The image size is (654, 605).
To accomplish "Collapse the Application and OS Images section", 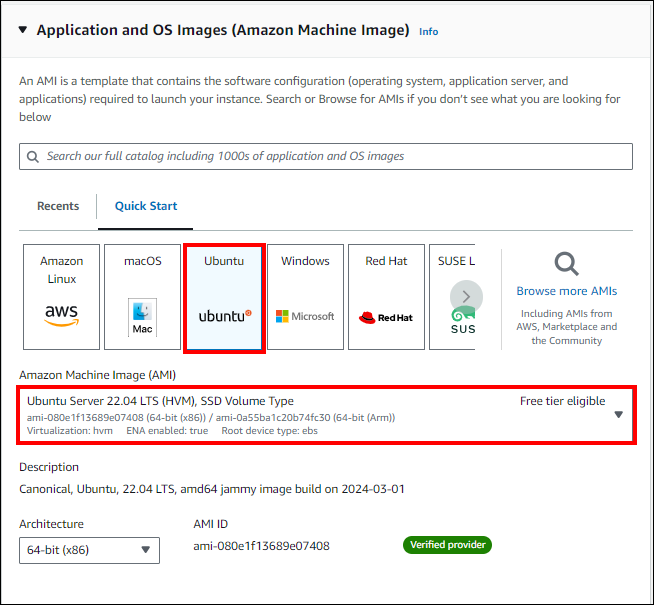I will pyautogui.click(x=23, y=30).
